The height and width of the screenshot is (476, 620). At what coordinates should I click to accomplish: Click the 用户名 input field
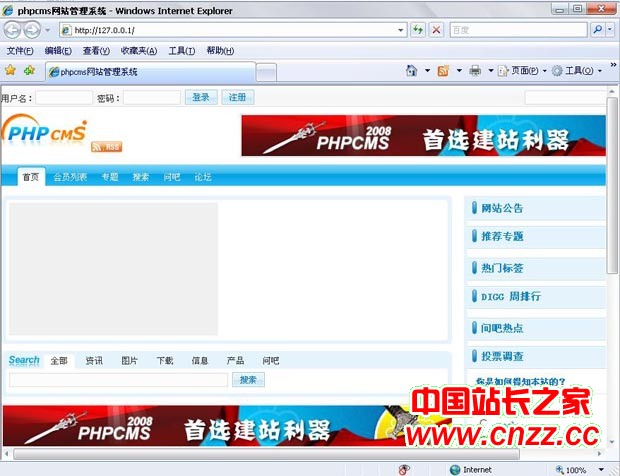pyautogui.click(x=64, y=98)
